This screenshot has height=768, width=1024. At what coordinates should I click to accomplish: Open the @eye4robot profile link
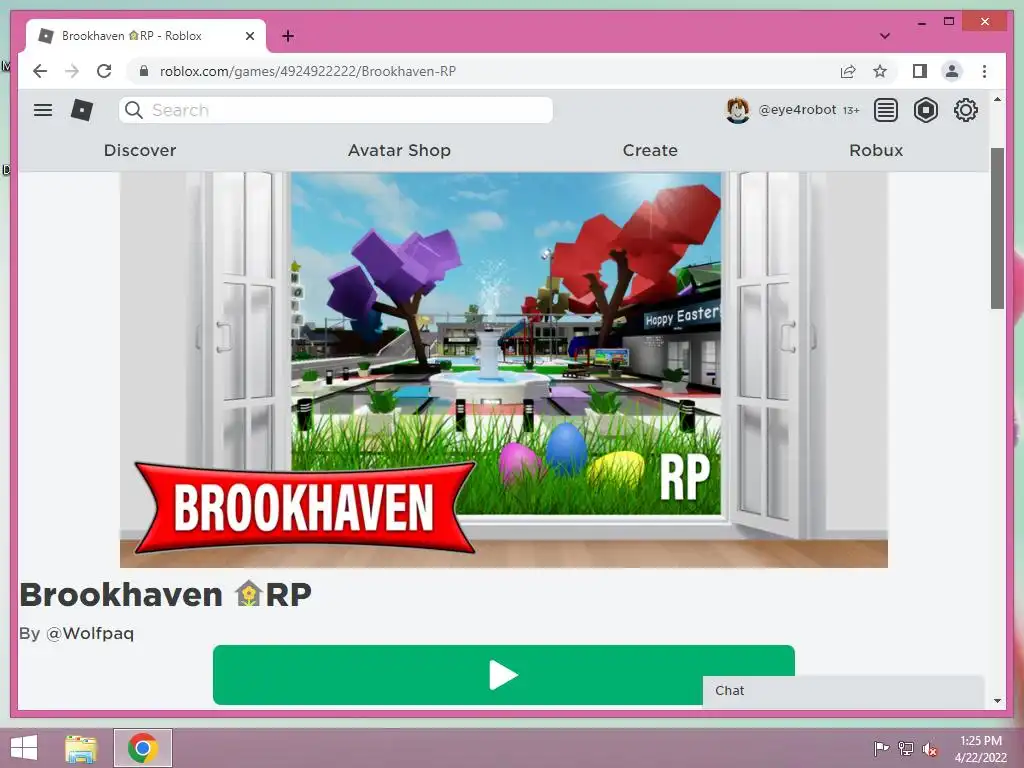click(x=797, y=110)
